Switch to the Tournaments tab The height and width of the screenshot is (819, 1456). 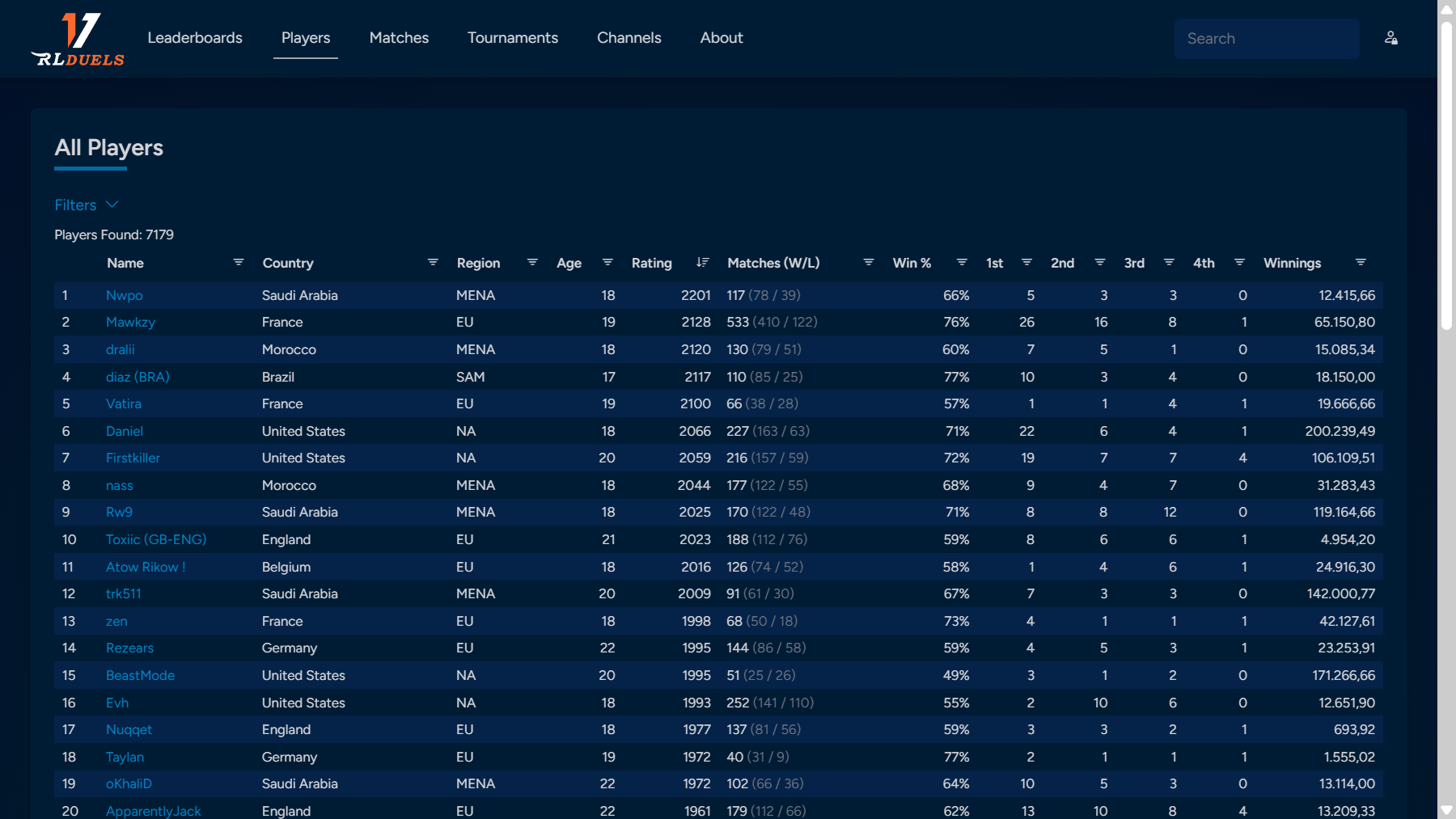[x=512, y=37]
